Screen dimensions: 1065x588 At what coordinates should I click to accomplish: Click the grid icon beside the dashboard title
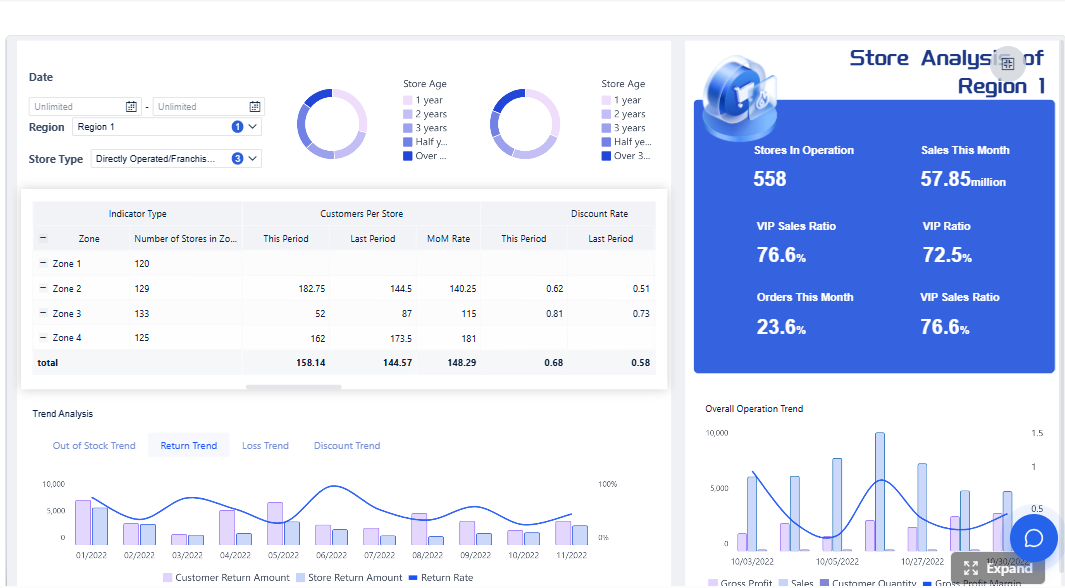(x=1008, y=64)
